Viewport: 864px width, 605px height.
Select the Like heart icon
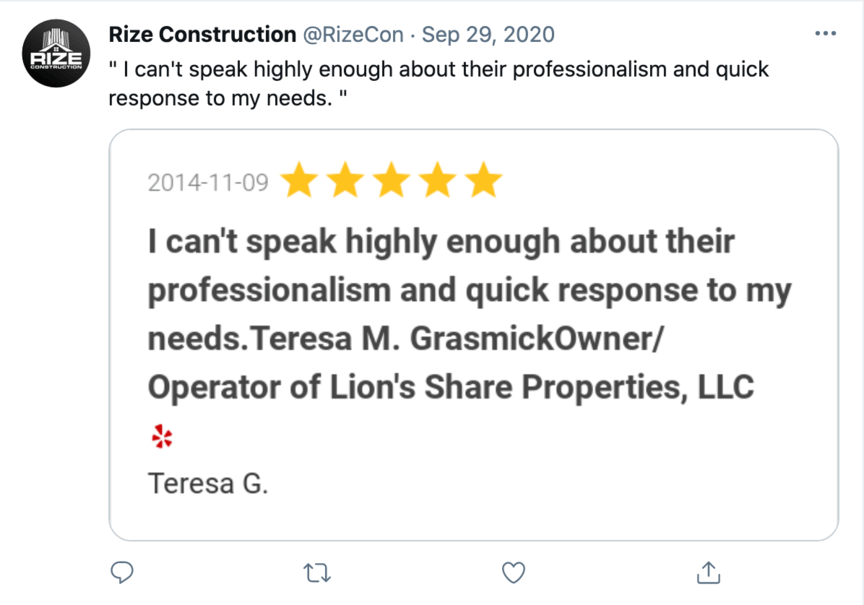pyautogui.click(x=513, y=572)
